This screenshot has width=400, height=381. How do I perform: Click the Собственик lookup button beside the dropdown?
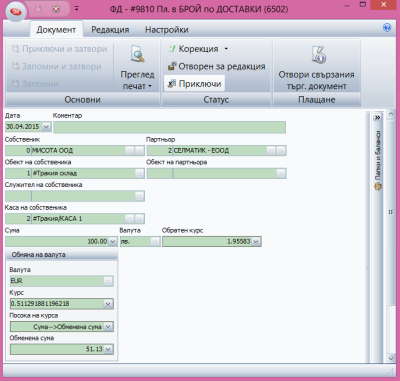tap(139, 151)
